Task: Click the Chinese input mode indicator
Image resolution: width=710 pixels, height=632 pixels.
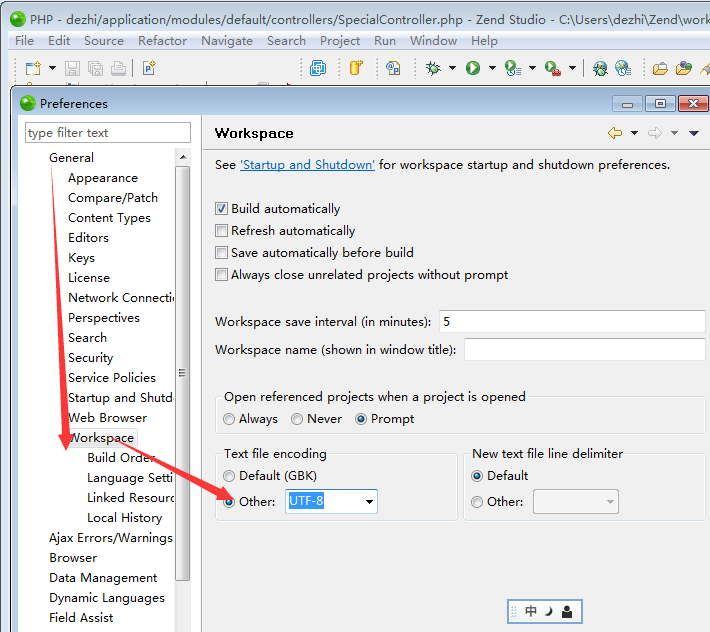Action: click(531, 612)
